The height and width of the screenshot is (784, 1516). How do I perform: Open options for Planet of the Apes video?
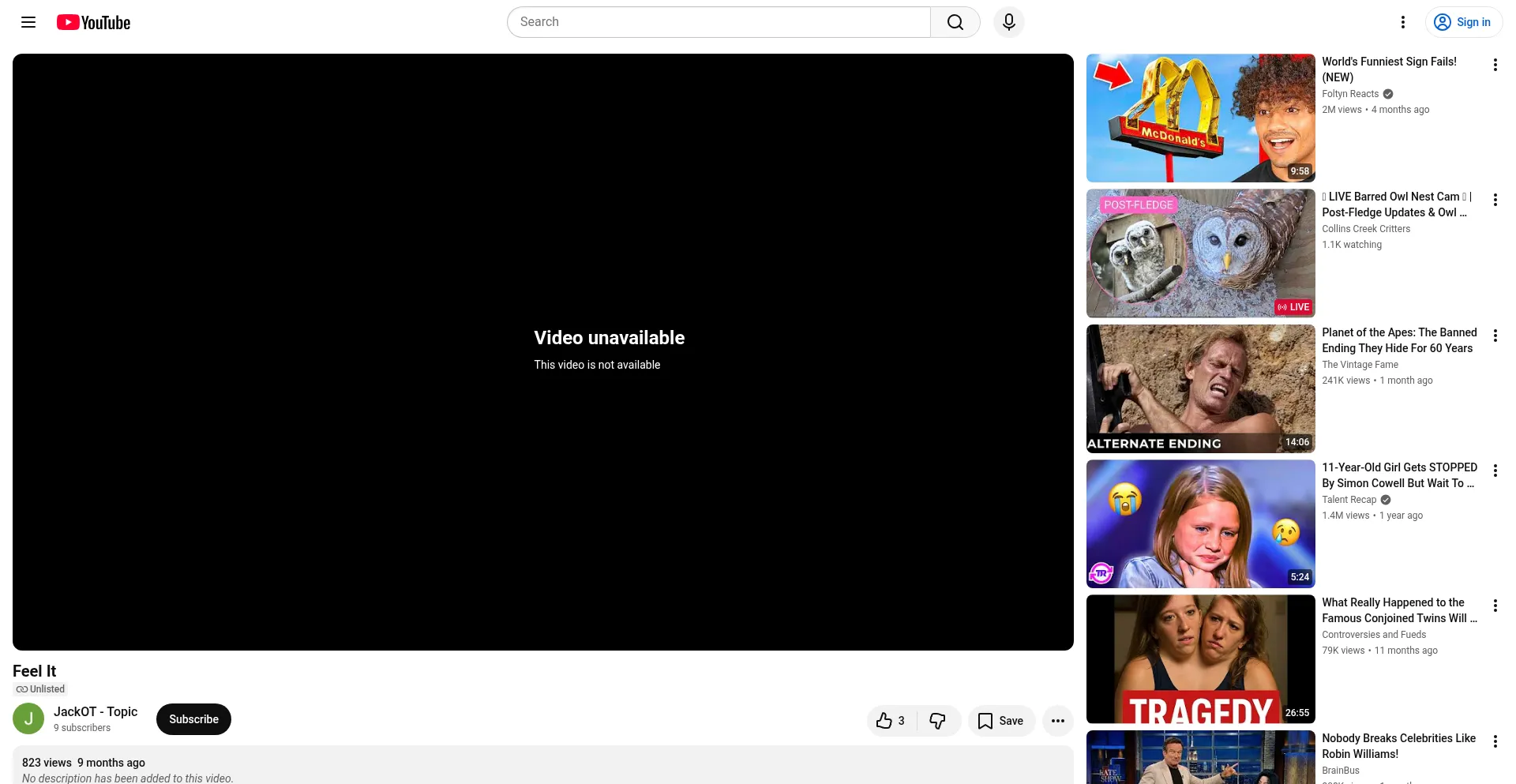pyautogui.click(x=1495, y=336)
